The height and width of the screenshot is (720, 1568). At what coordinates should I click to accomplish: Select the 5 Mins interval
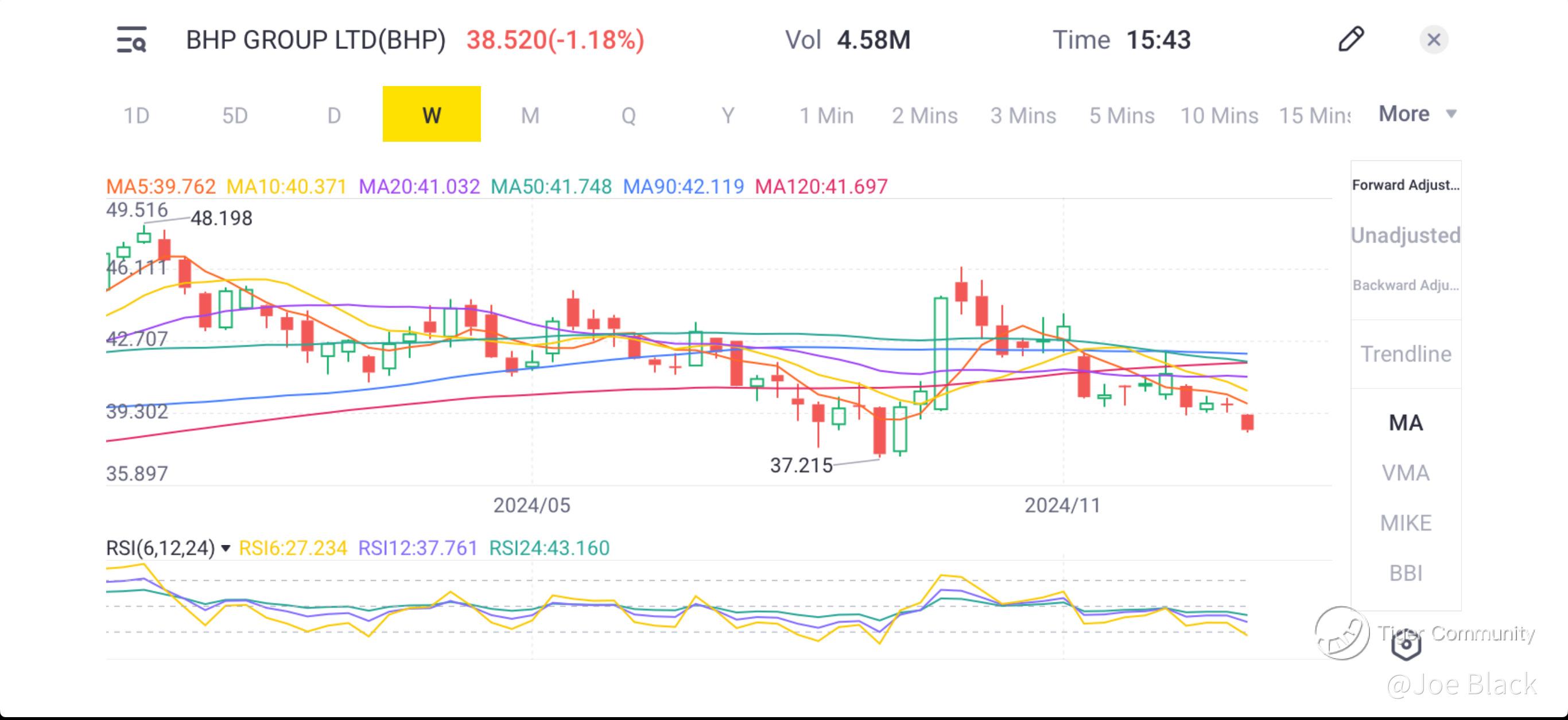(1121, 115)
